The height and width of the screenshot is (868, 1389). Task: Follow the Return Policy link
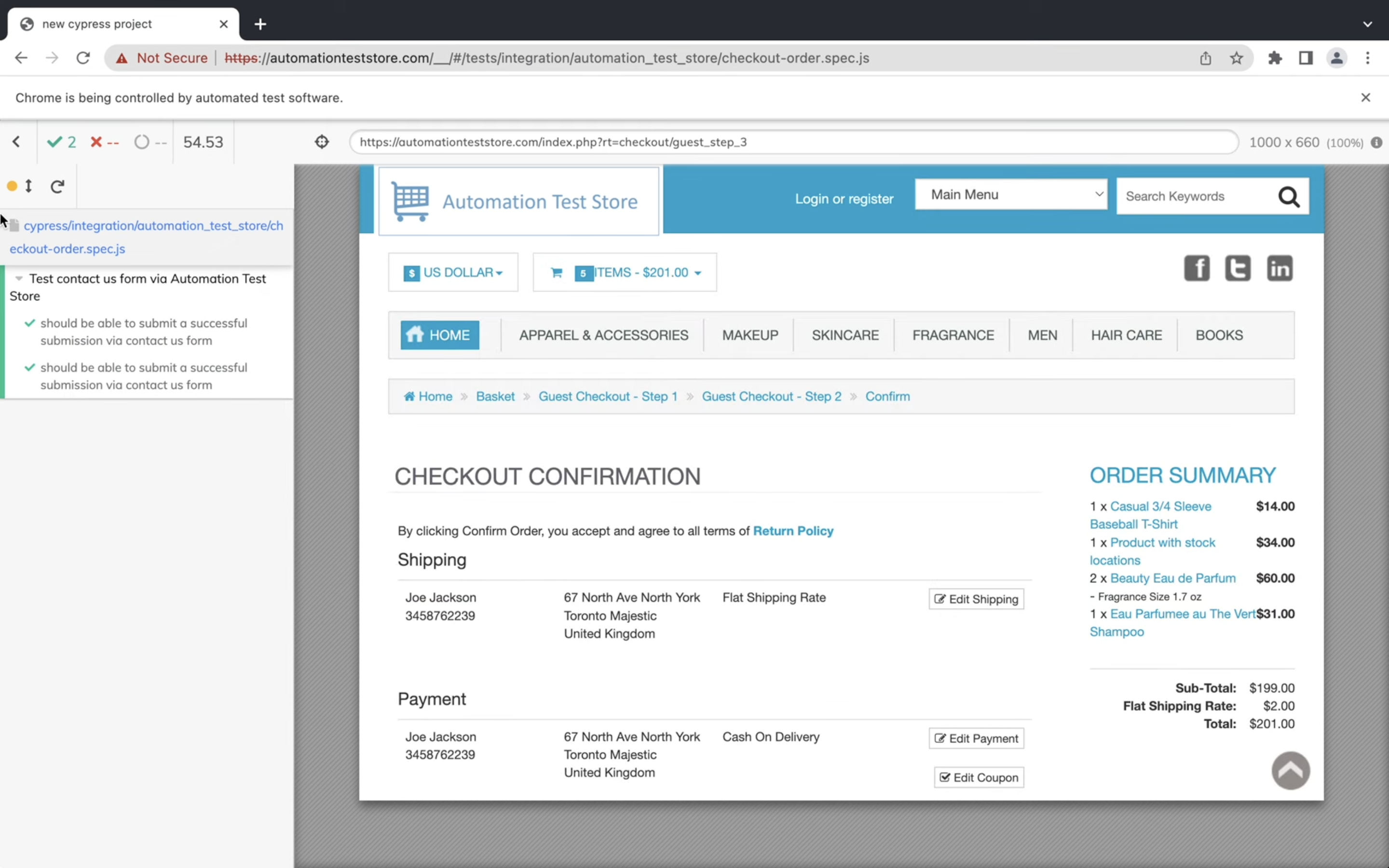(x=793, y=531)
